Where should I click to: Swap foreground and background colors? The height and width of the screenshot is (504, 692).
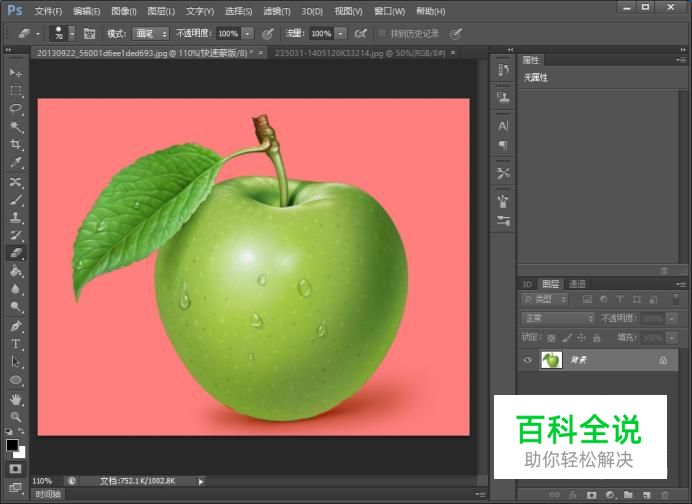click(21, 431)
